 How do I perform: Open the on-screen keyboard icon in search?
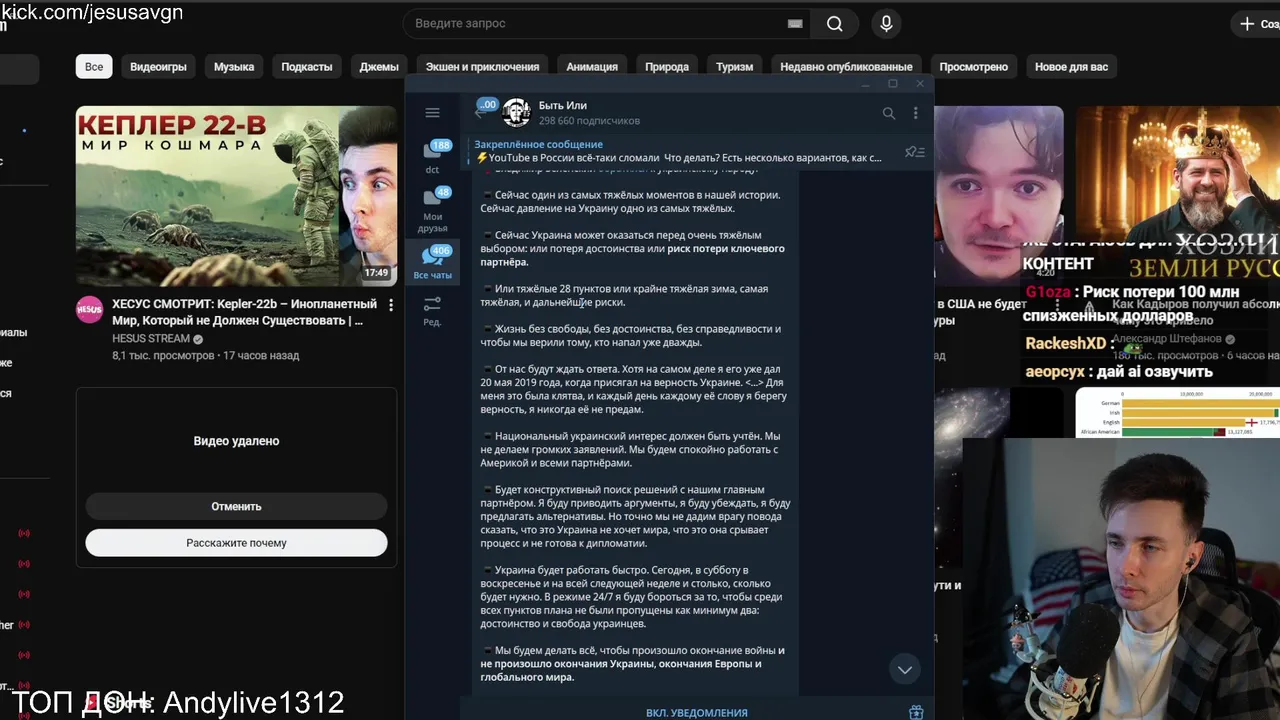click(795, 23)
